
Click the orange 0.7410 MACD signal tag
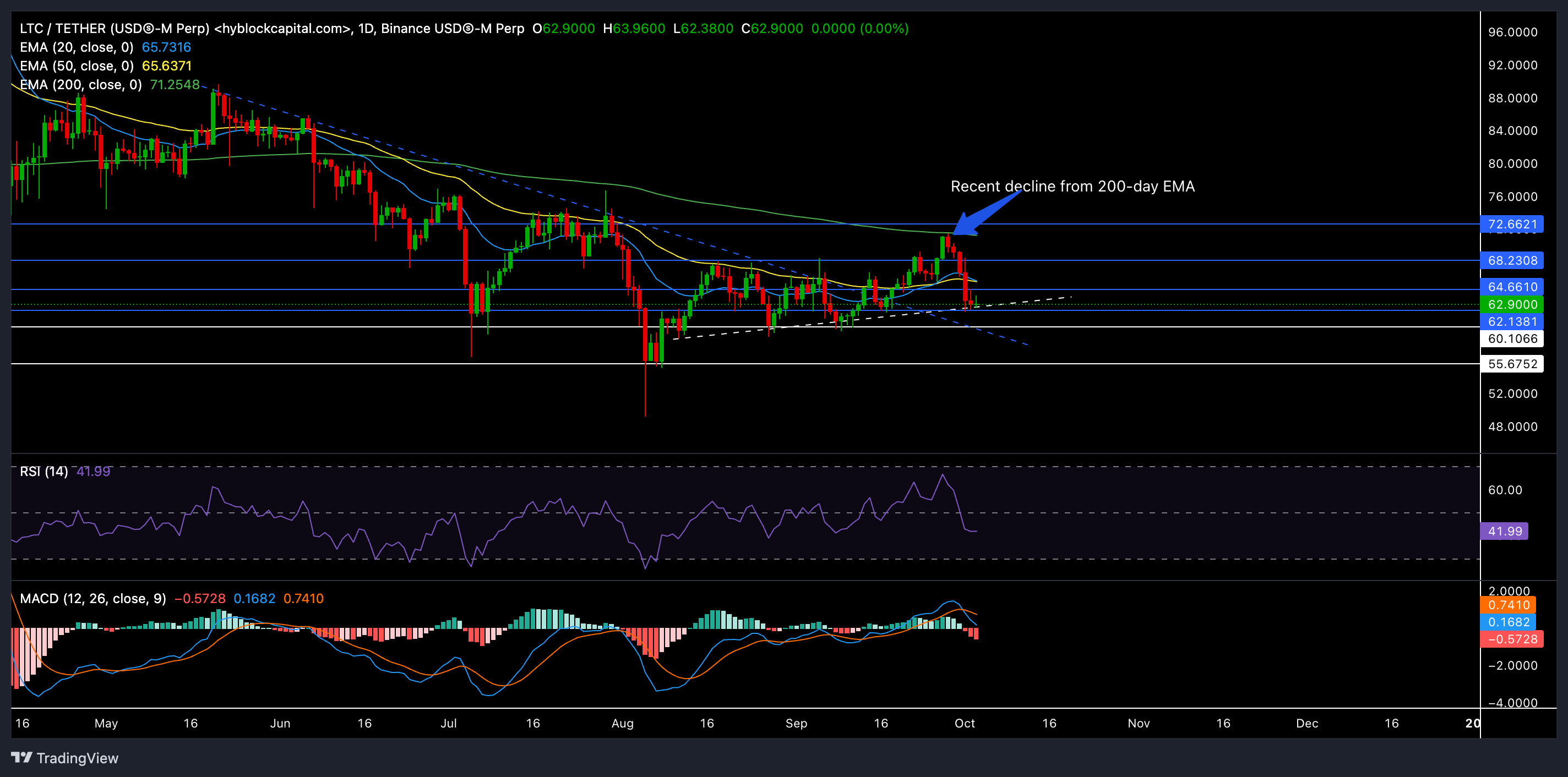pyautogui.click(x=1508, y=605)
